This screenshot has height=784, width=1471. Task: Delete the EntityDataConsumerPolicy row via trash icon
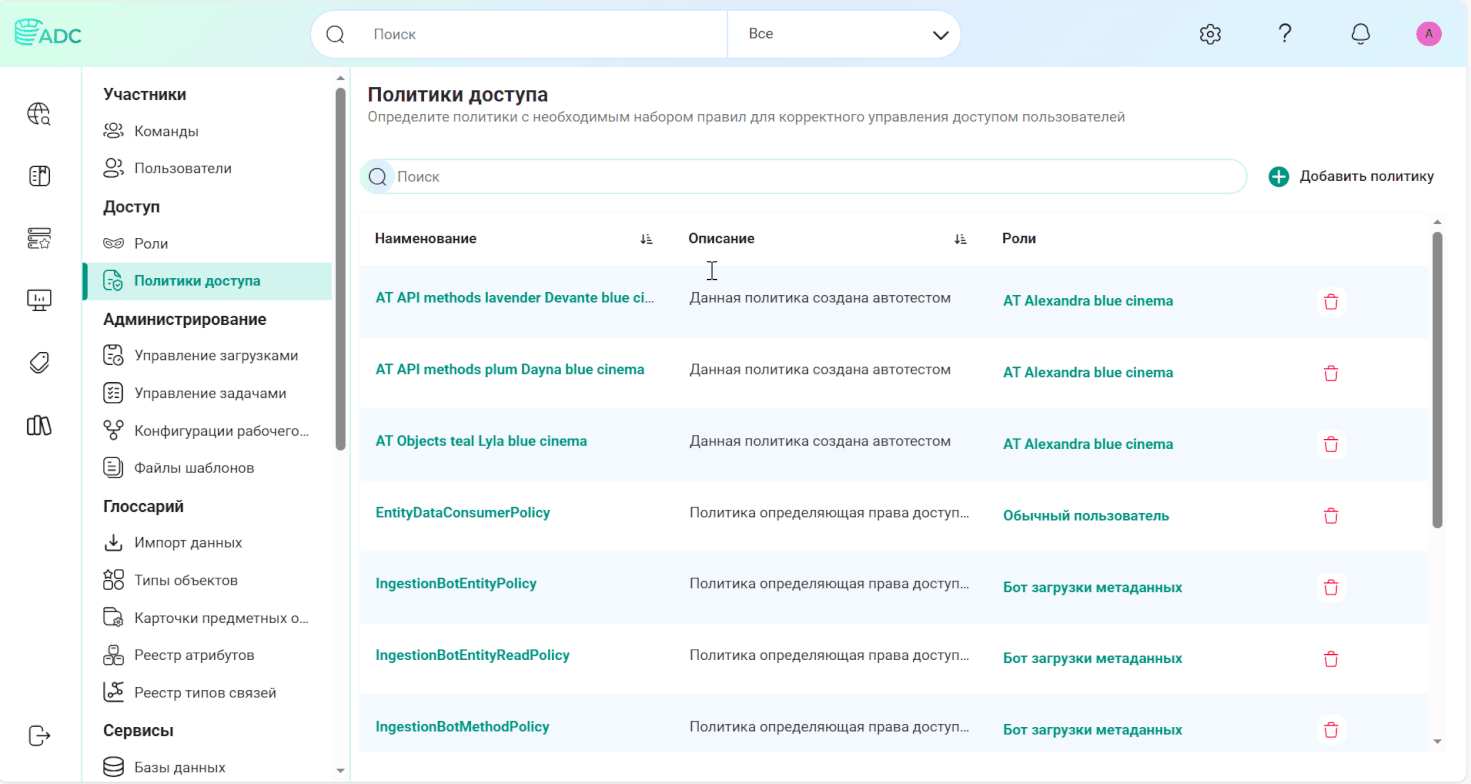(x=1331, y=516)
